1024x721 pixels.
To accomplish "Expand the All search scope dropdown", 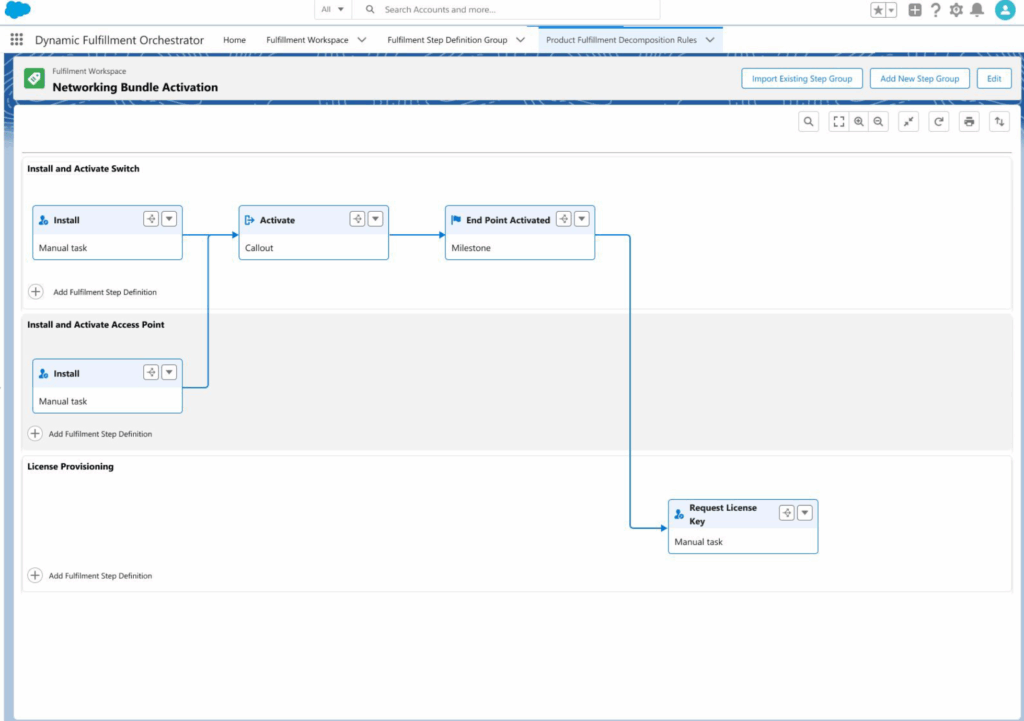I will [333, 10].
